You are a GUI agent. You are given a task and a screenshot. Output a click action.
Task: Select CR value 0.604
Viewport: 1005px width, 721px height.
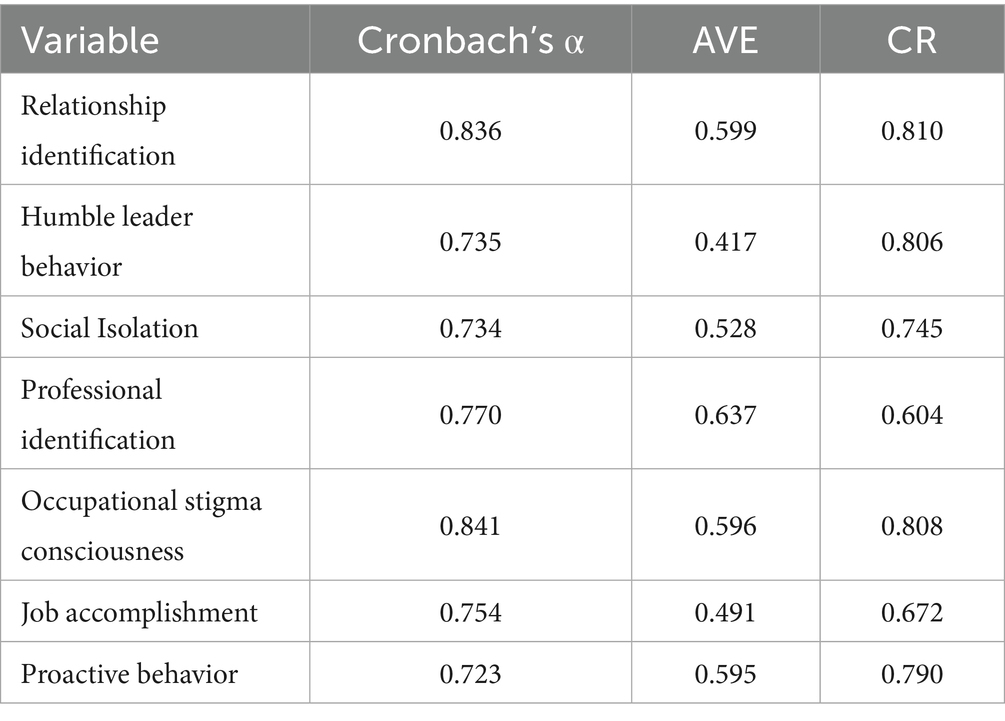point(912,415)
